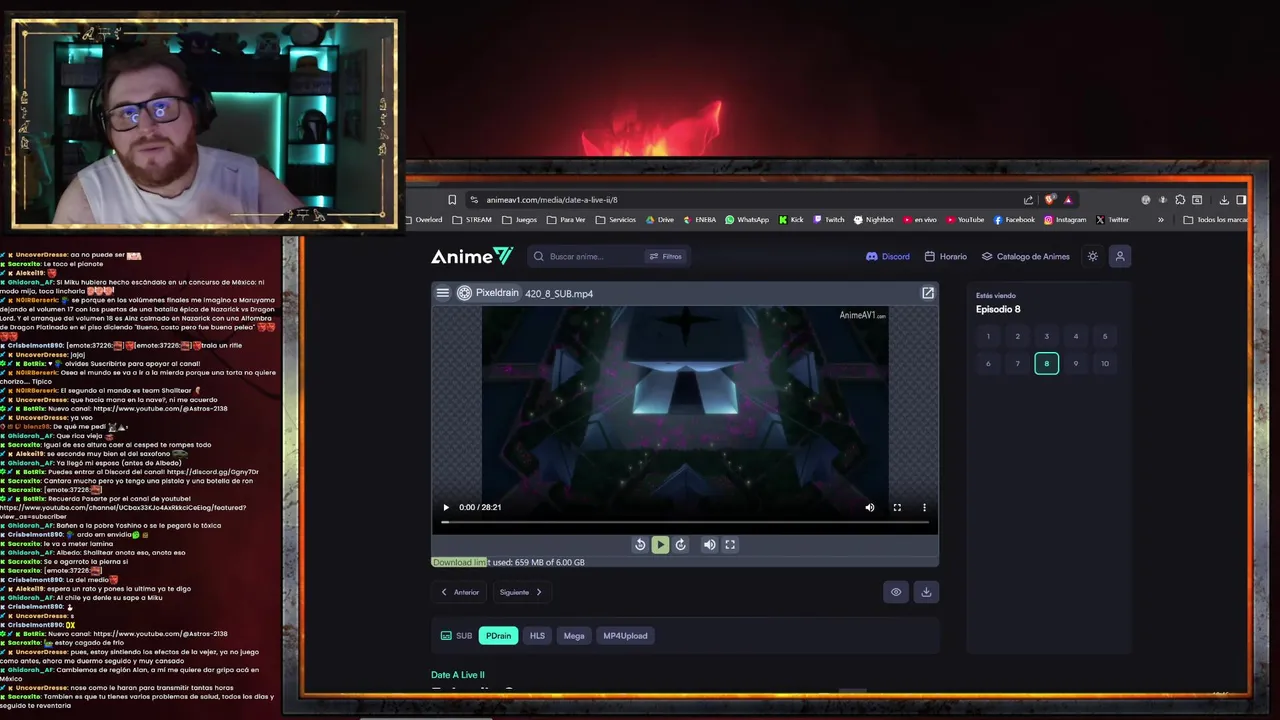Open the Kick bookmark

(x=791, y=220)
